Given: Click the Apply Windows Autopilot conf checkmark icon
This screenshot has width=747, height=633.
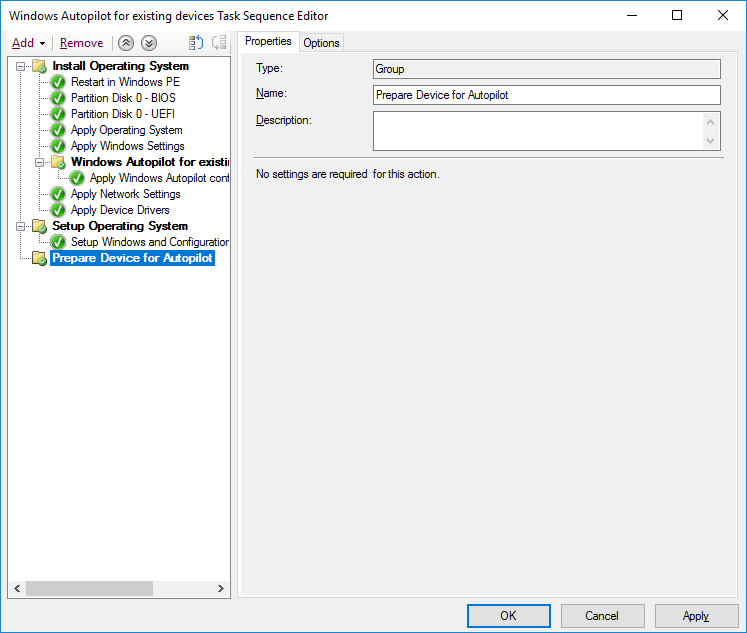Looking at the screenshot, I should 77,178.
